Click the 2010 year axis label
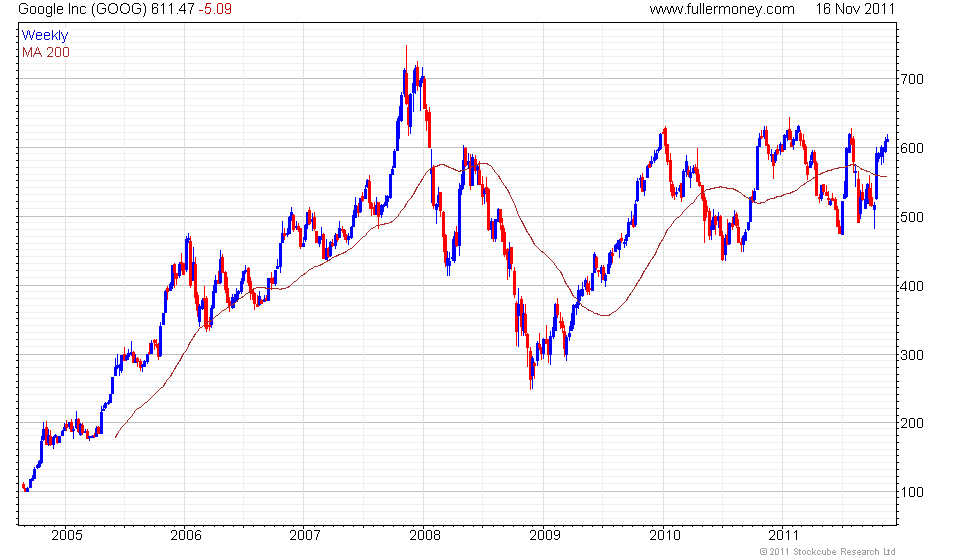980x560 pixels. [x=665, y=535]
